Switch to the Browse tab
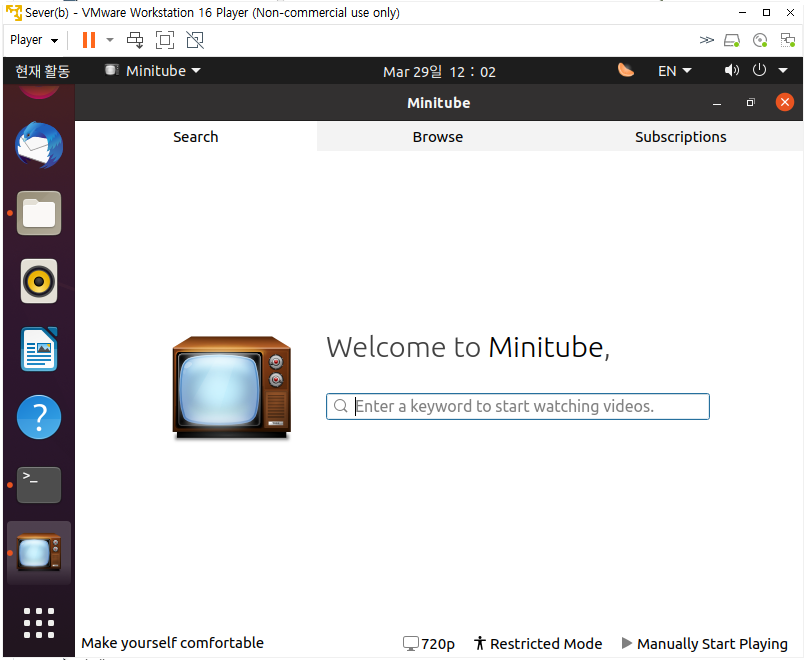 [x=438, y=137]
